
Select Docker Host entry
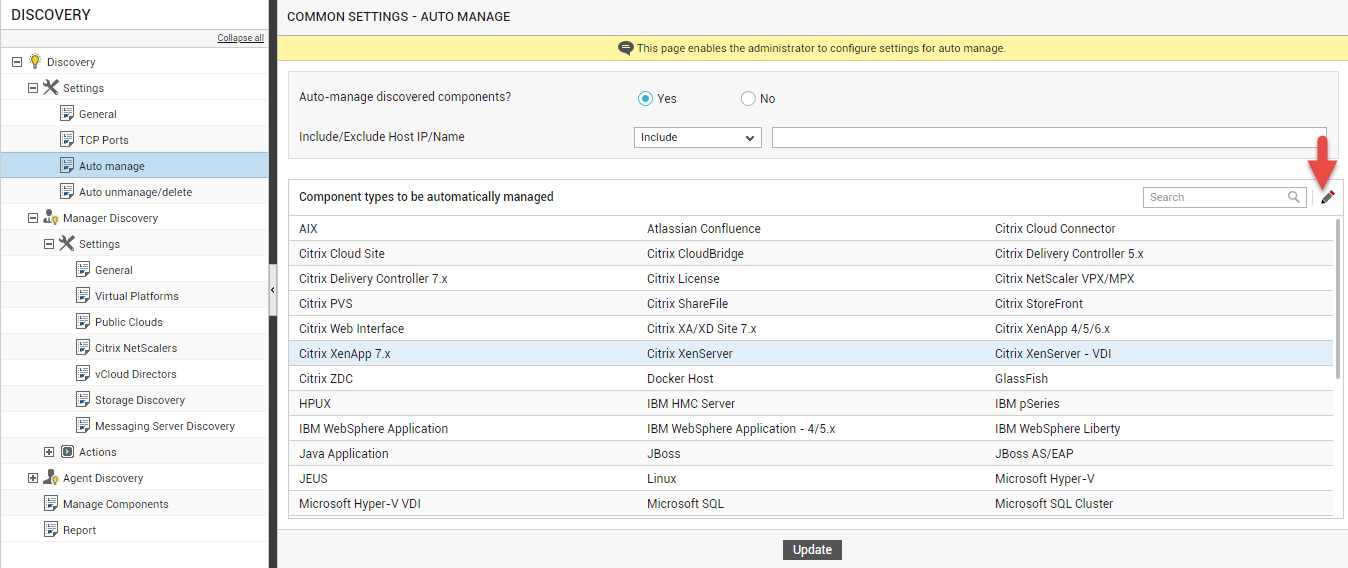pyautogui.click(x=680, y=379)
